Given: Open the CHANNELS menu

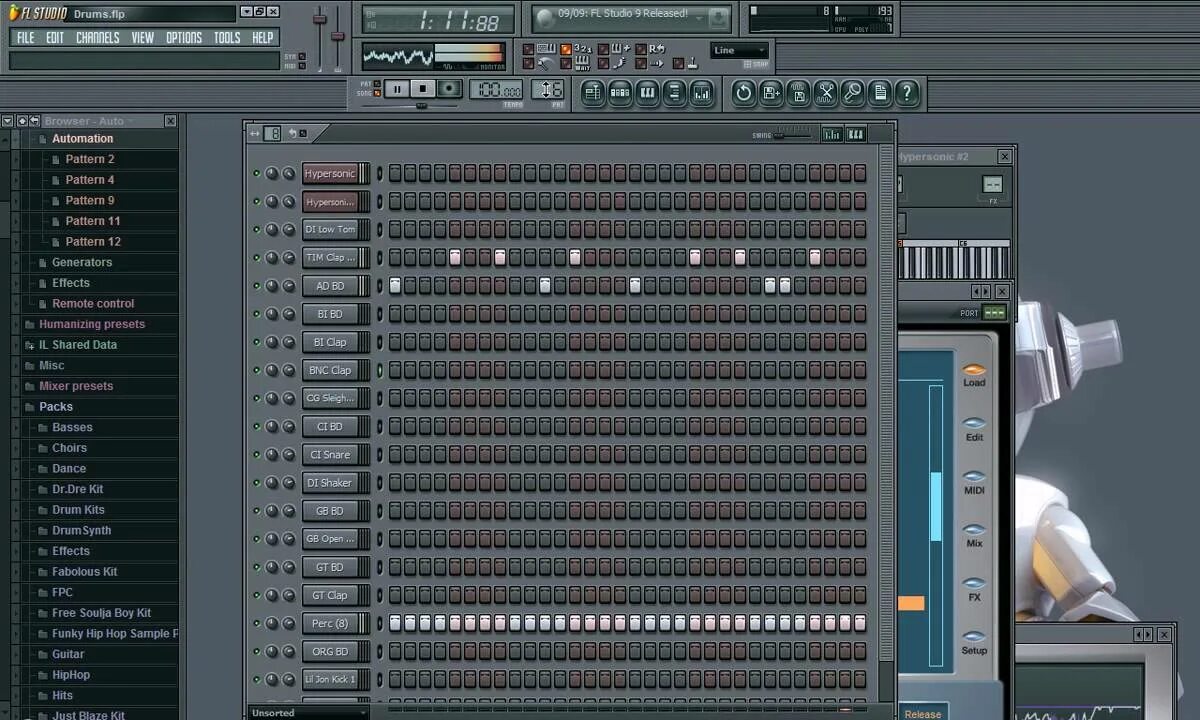Looking at the screenshot, I should point(98,38).
